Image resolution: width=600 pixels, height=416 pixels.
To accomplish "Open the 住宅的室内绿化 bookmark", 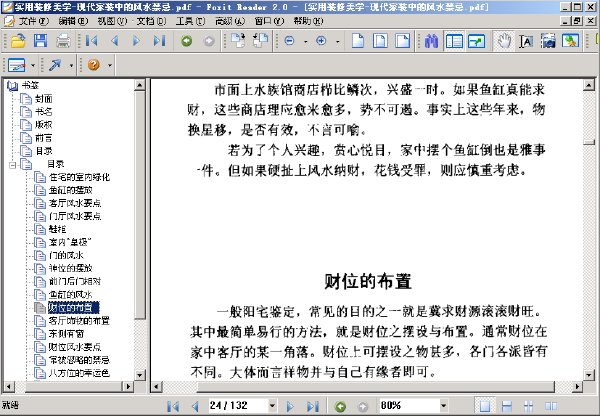I will click(x=79, y=177).
